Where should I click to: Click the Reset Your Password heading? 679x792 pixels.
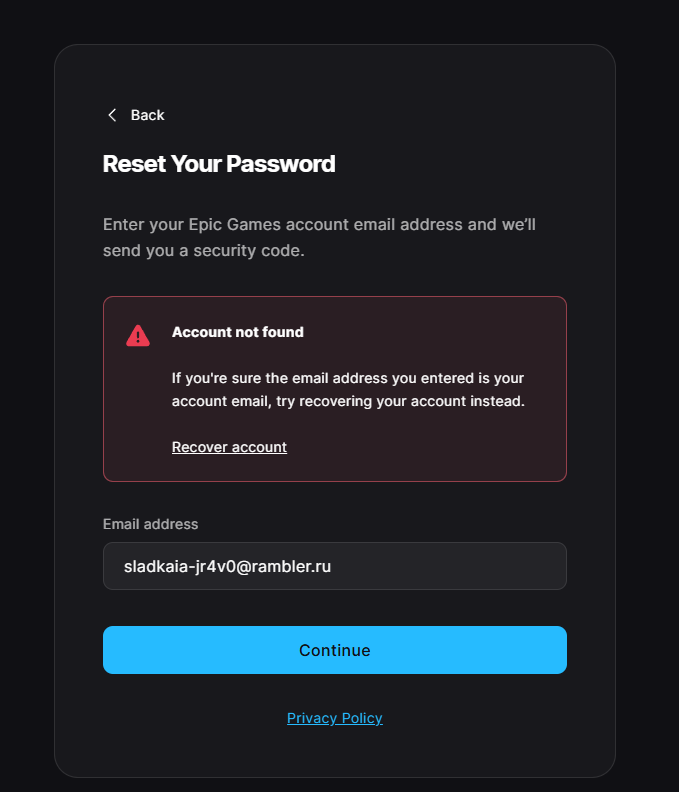tap(219, 164)
